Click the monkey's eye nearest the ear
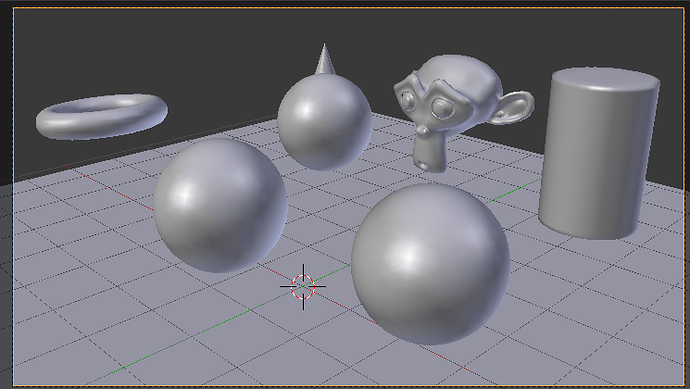 pos(441,107)
